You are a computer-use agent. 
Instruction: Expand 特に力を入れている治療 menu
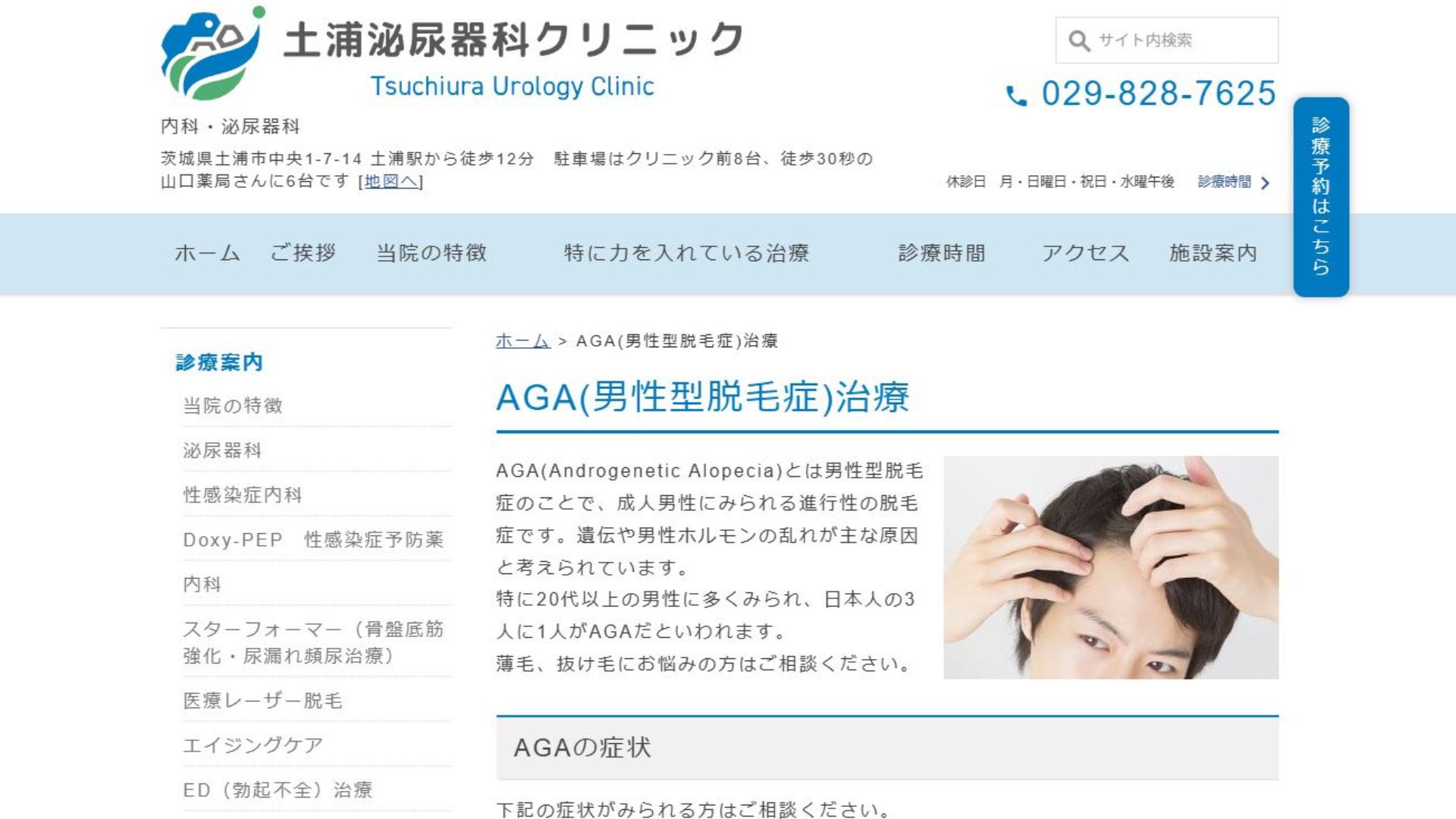[686, 253]
